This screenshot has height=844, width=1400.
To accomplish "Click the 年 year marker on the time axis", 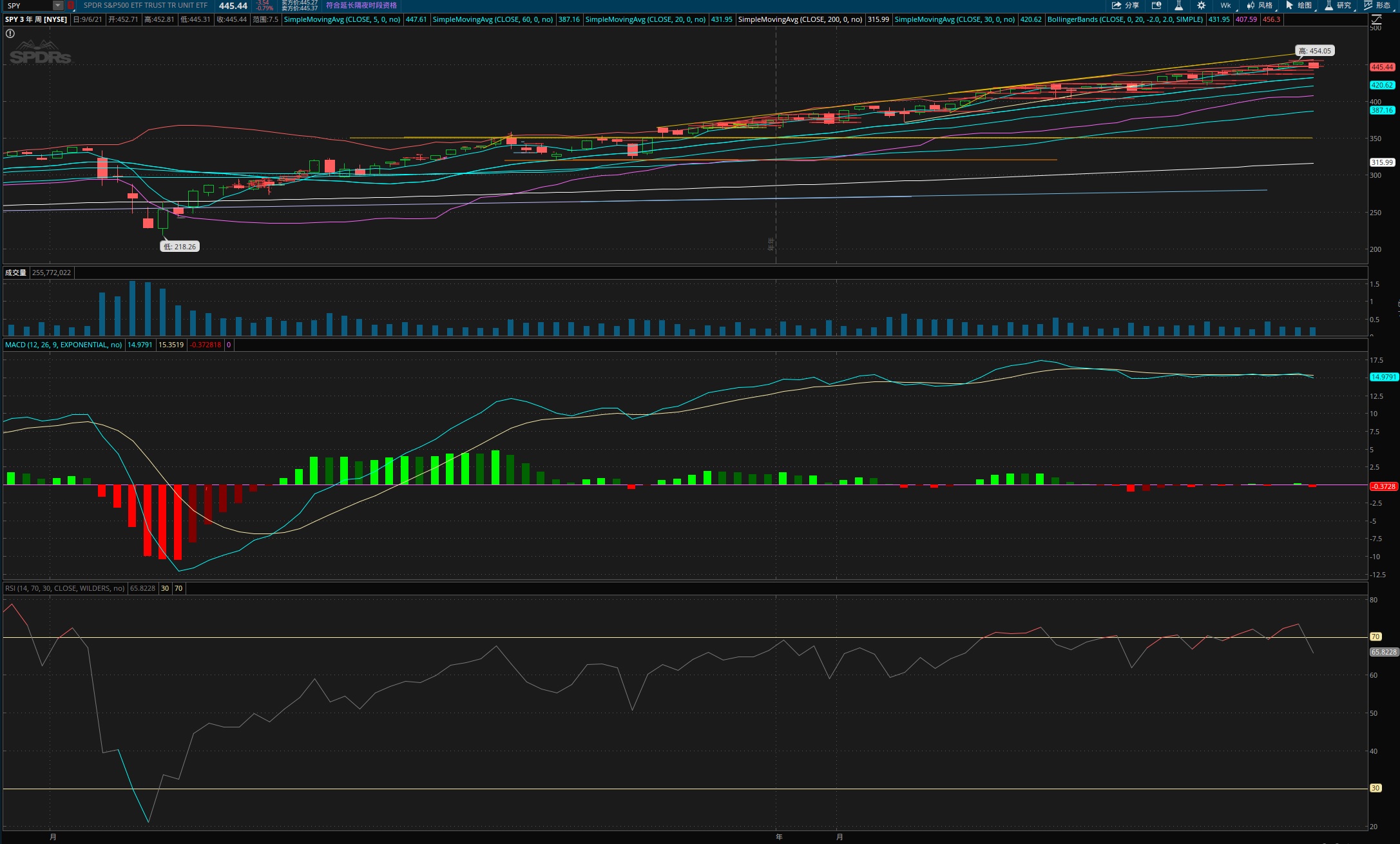I will 779,837.
